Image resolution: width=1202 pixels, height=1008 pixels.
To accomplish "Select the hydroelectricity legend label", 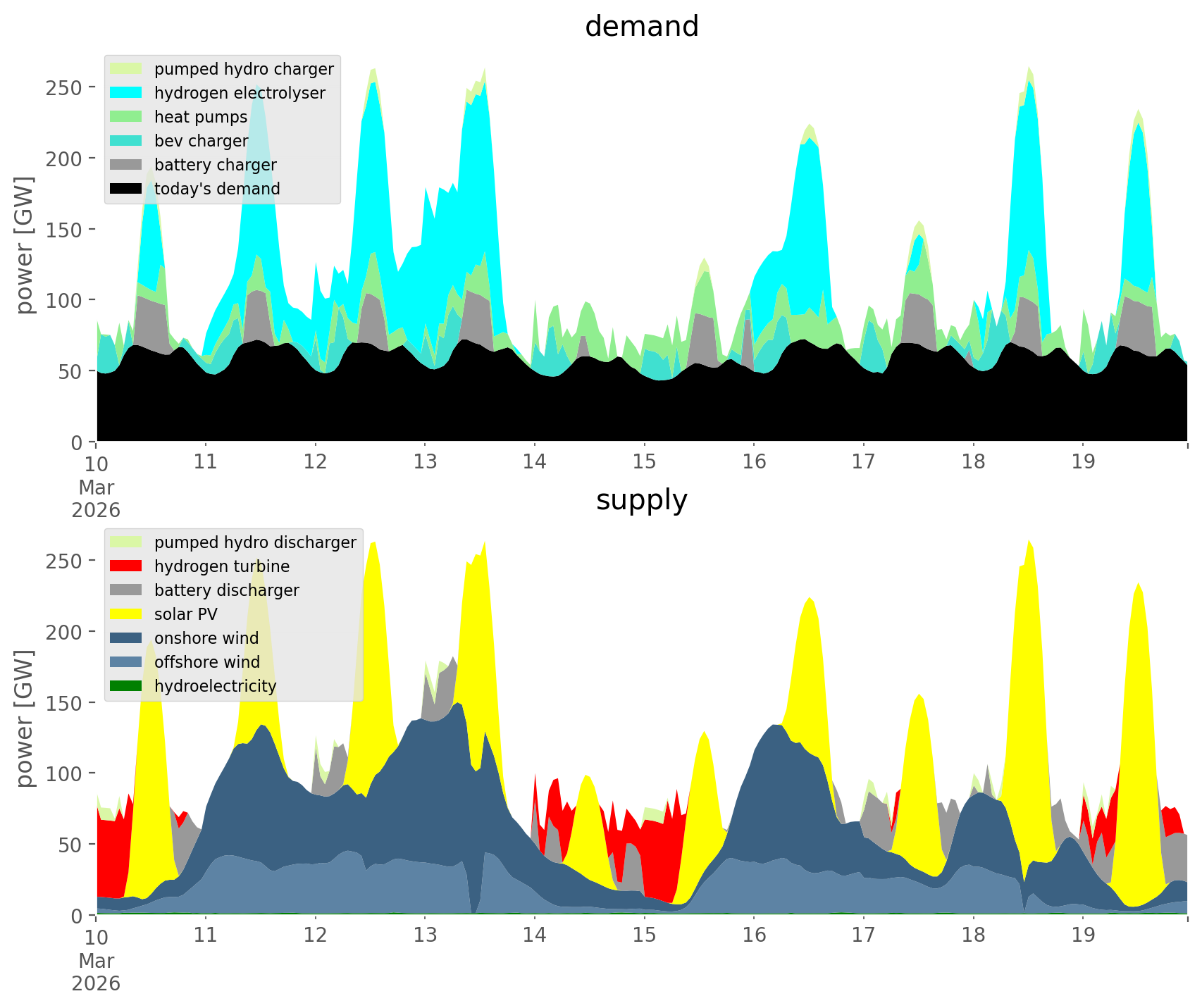I will [215, 686].
